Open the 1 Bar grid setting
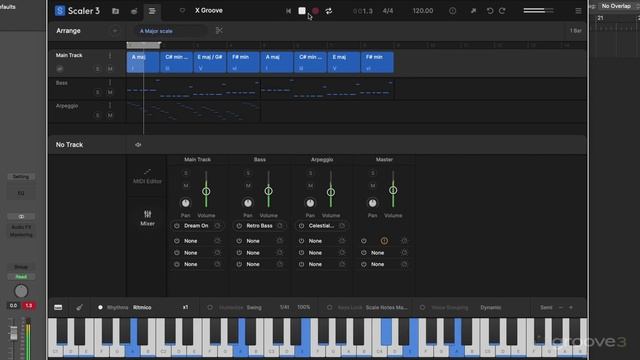640x360 pixels. point(576,31)
